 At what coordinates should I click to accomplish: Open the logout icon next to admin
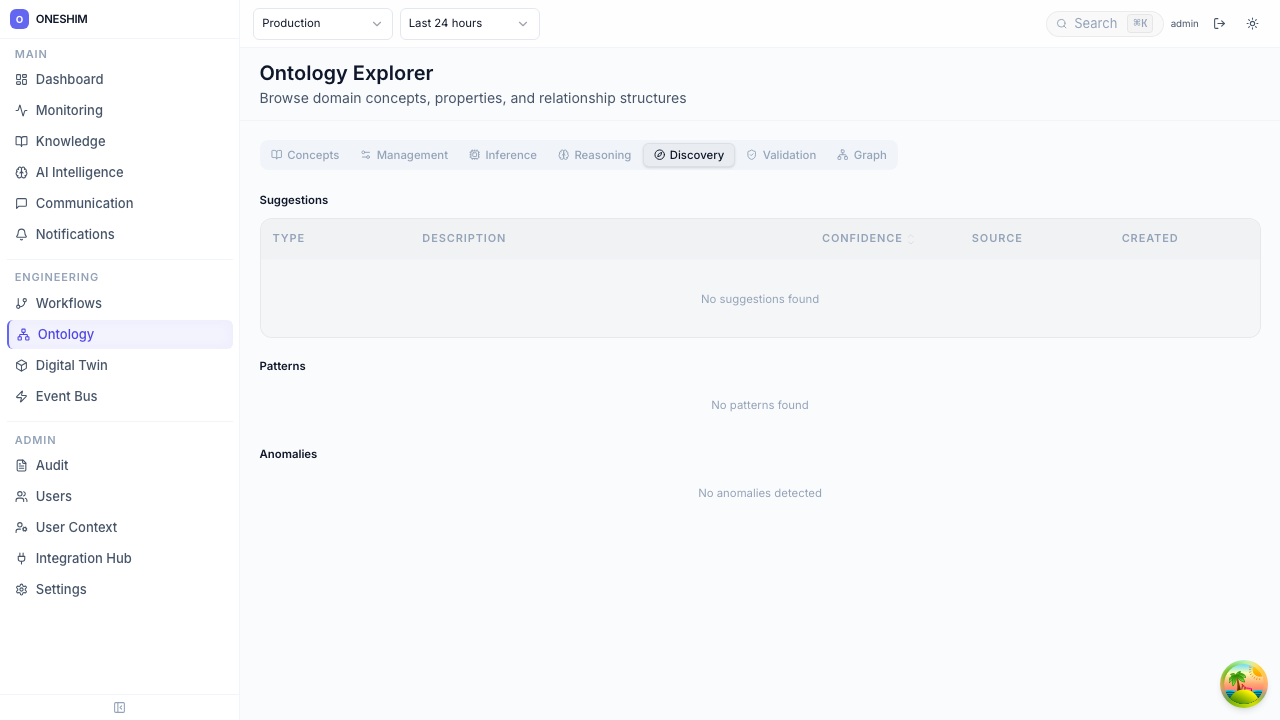click(x=1219, y=24)
